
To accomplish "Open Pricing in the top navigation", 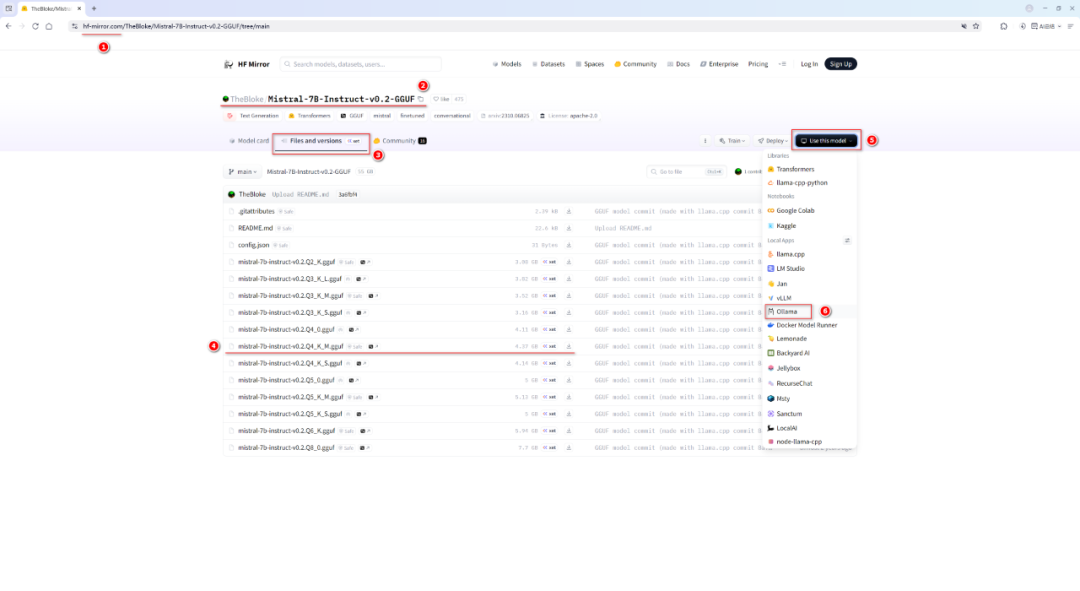I will 758,64.
